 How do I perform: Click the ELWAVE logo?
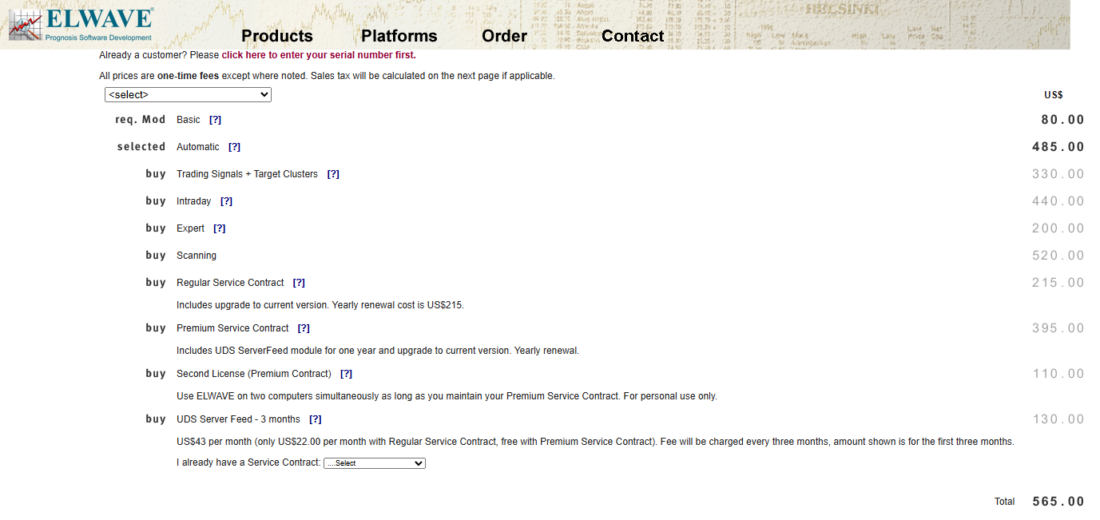point(81,25)
